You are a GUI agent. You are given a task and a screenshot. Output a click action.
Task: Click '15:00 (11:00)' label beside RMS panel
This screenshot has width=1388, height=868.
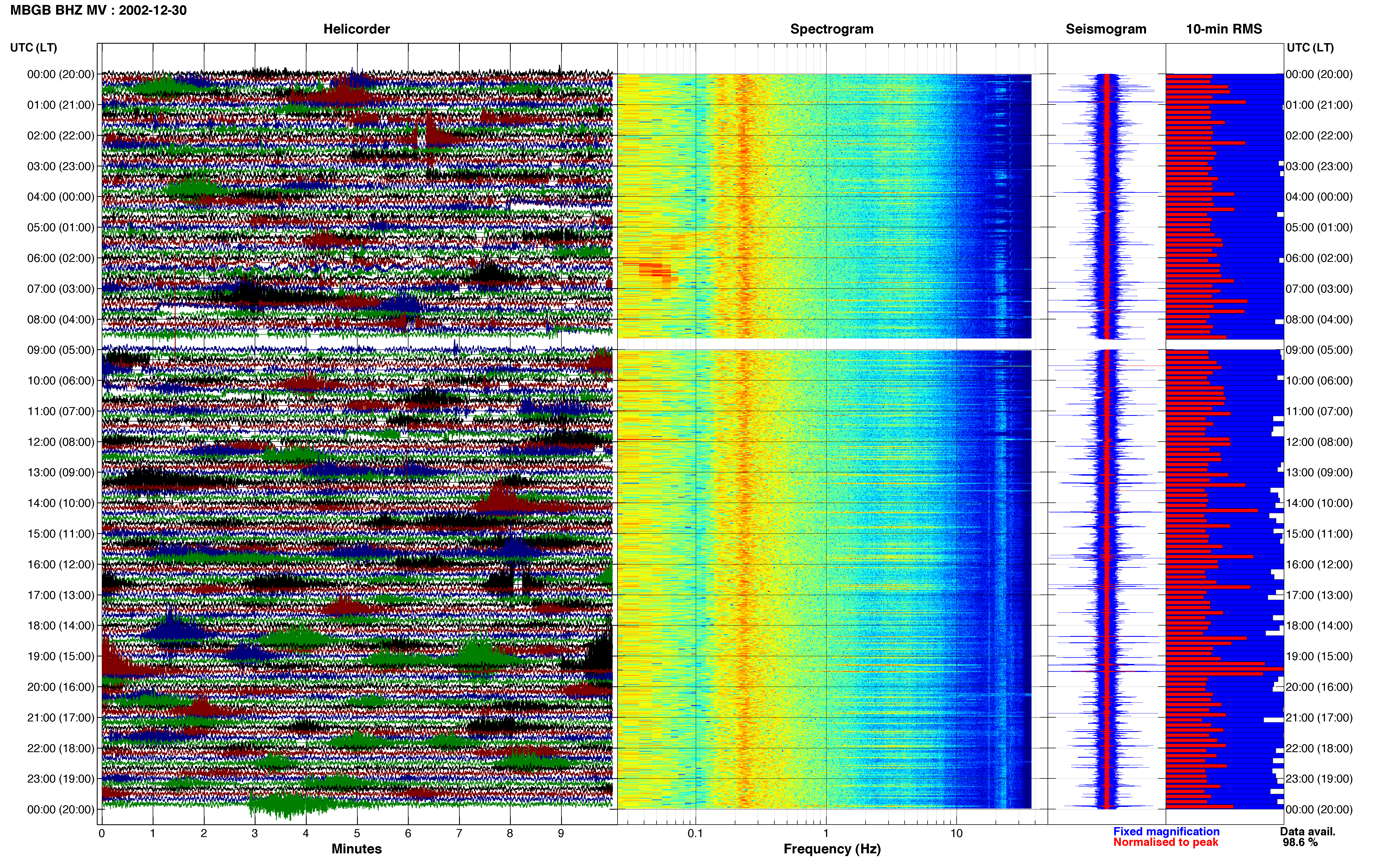[x=1319, y=534]
